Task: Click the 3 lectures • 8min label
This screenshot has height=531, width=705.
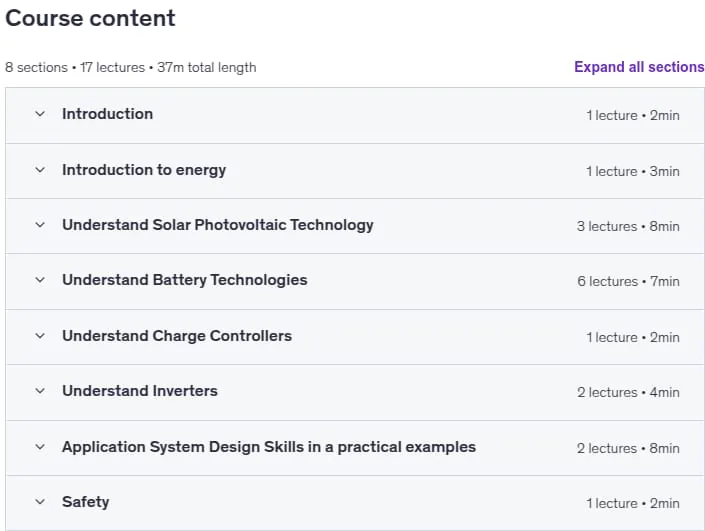Action: (628, 226)
